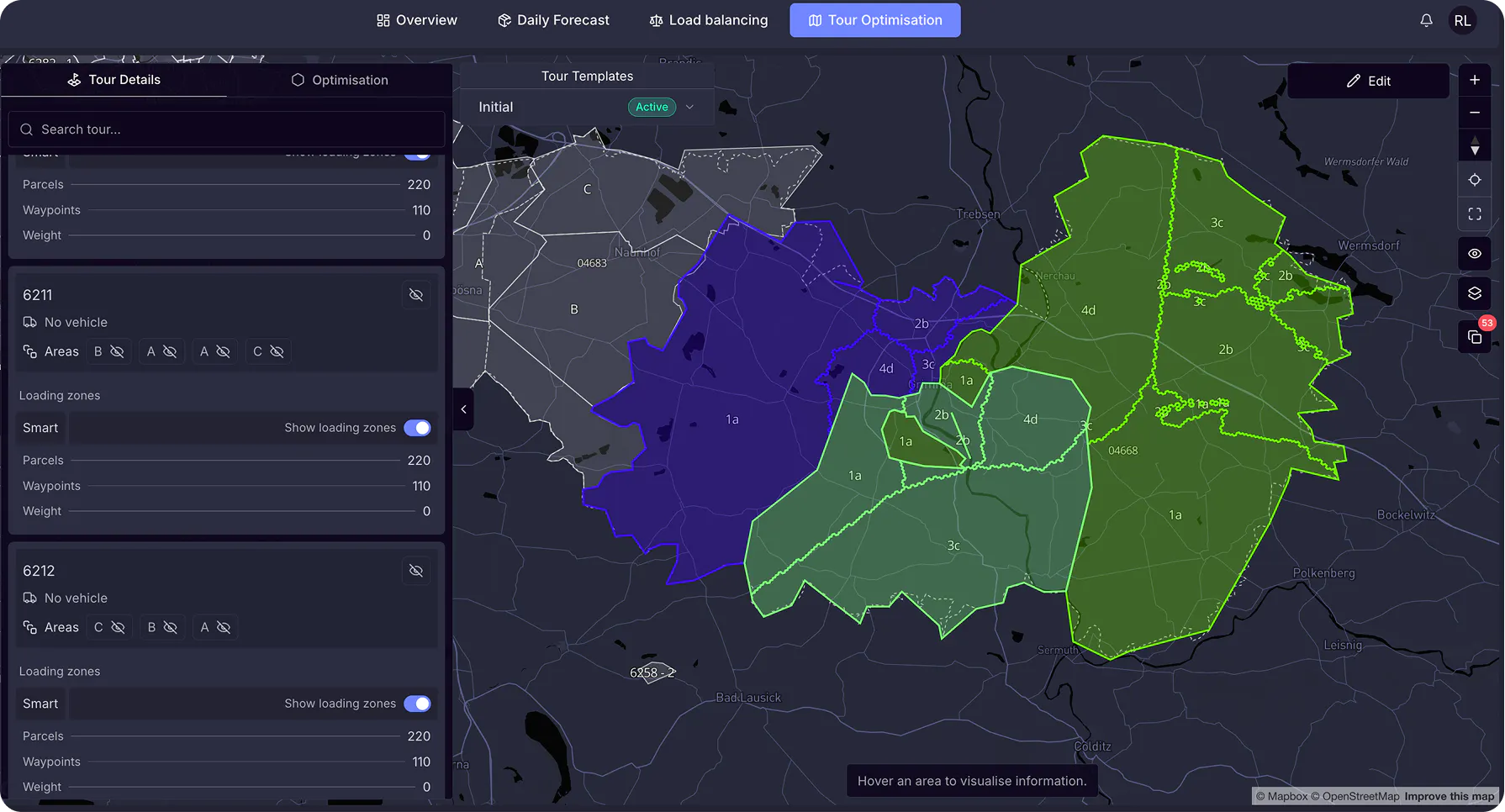
Task: Turn off Show loading zones for 6212
Action: [417, 704]
